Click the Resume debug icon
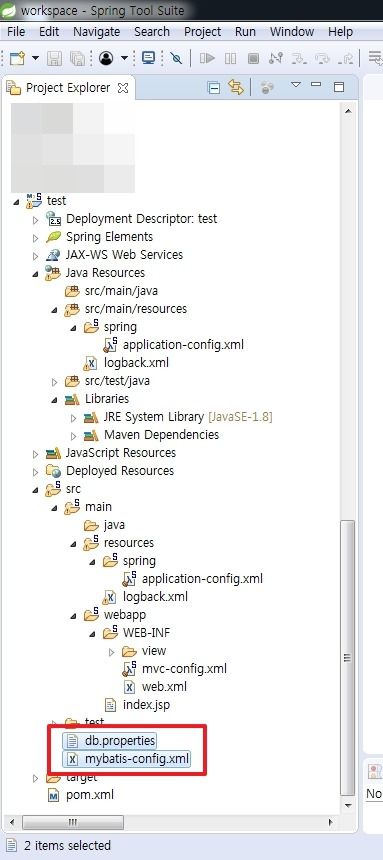This screenshot has height=860, width=383. pyautogui.click(x=207, y=58)
